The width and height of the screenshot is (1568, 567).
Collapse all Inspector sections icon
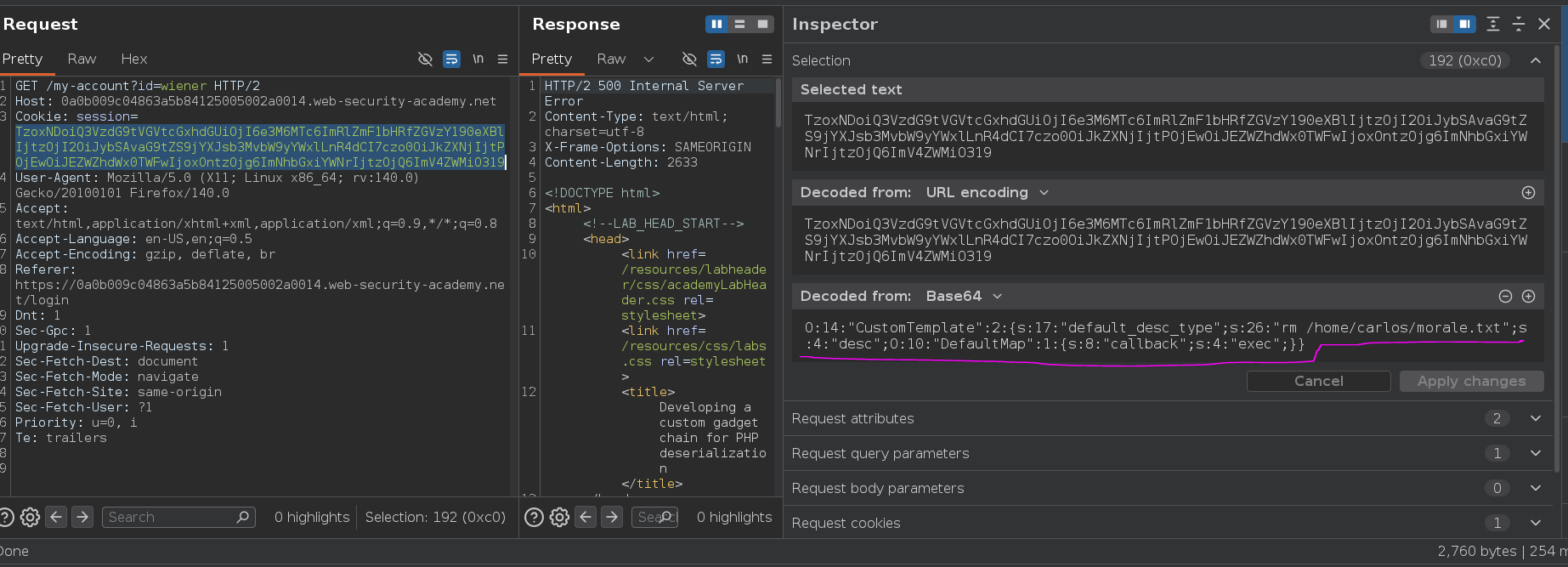[x=1519, y=24]
